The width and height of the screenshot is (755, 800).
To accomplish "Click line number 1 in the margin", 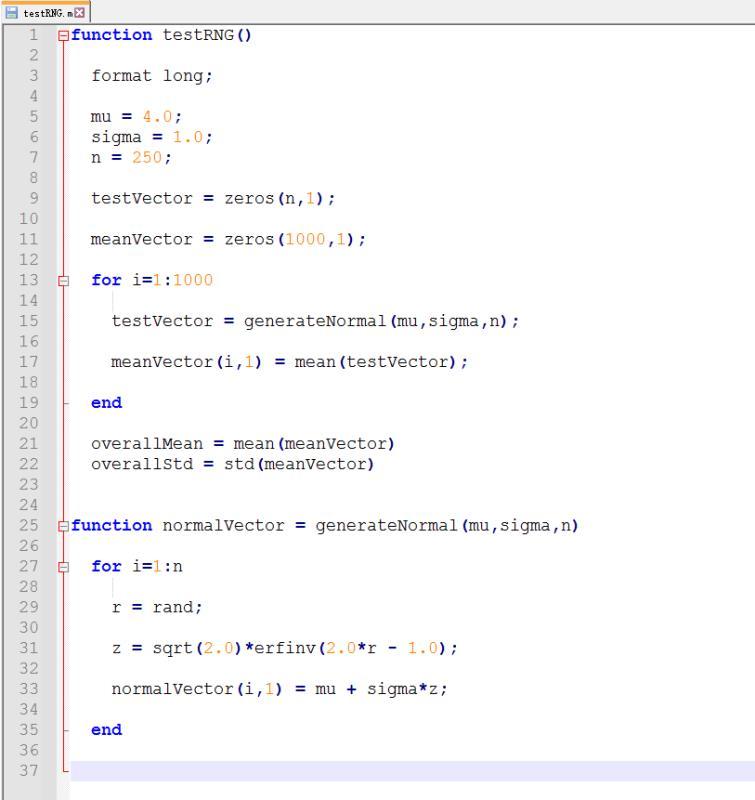I will point(34,35).
